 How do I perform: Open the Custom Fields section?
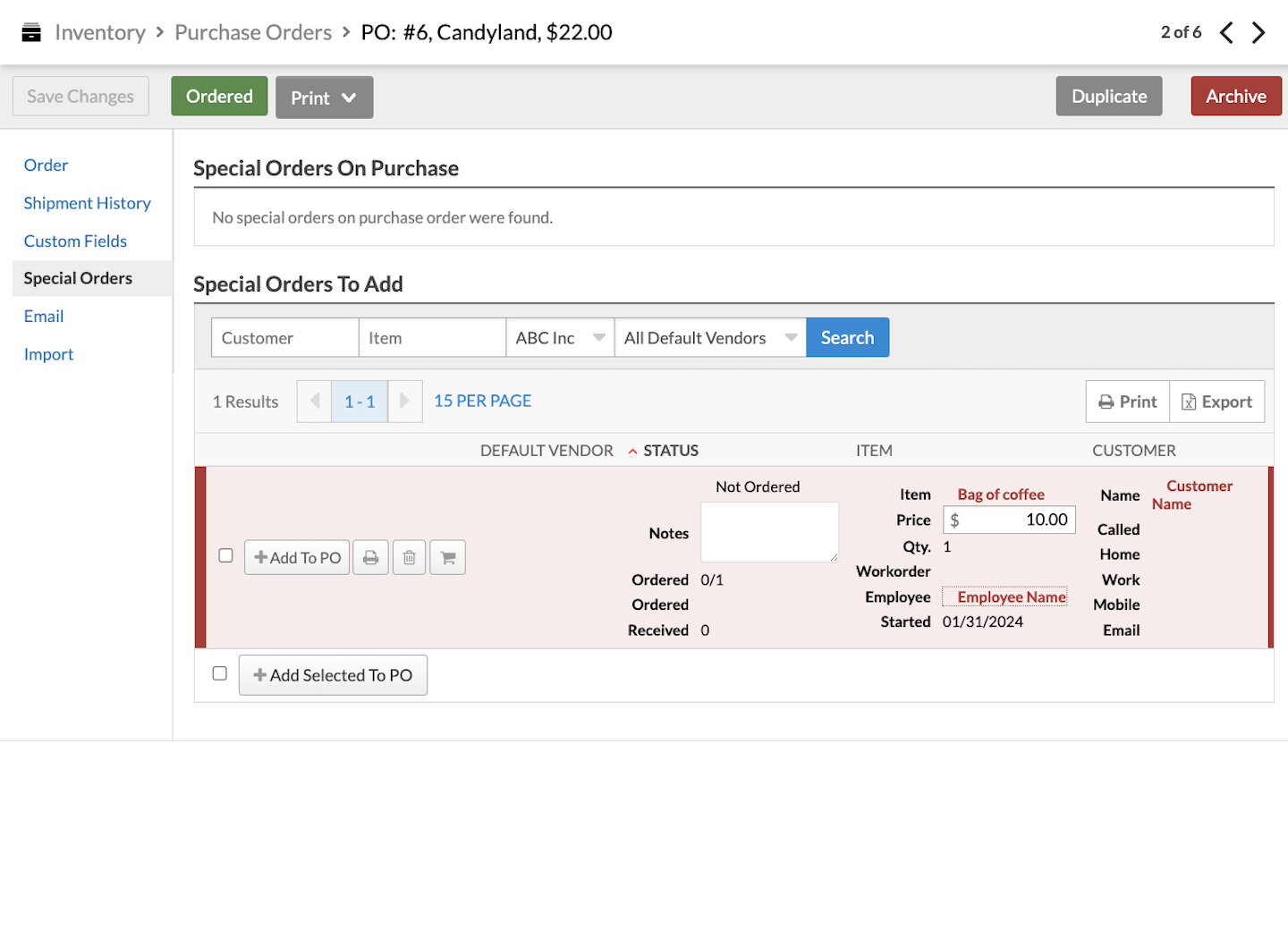point(75,241)
